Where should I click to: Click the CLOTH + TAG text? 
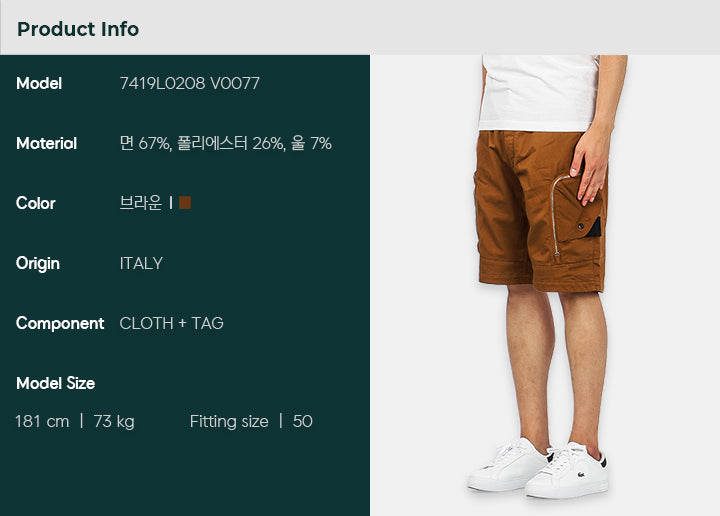(x=171, y=323)
